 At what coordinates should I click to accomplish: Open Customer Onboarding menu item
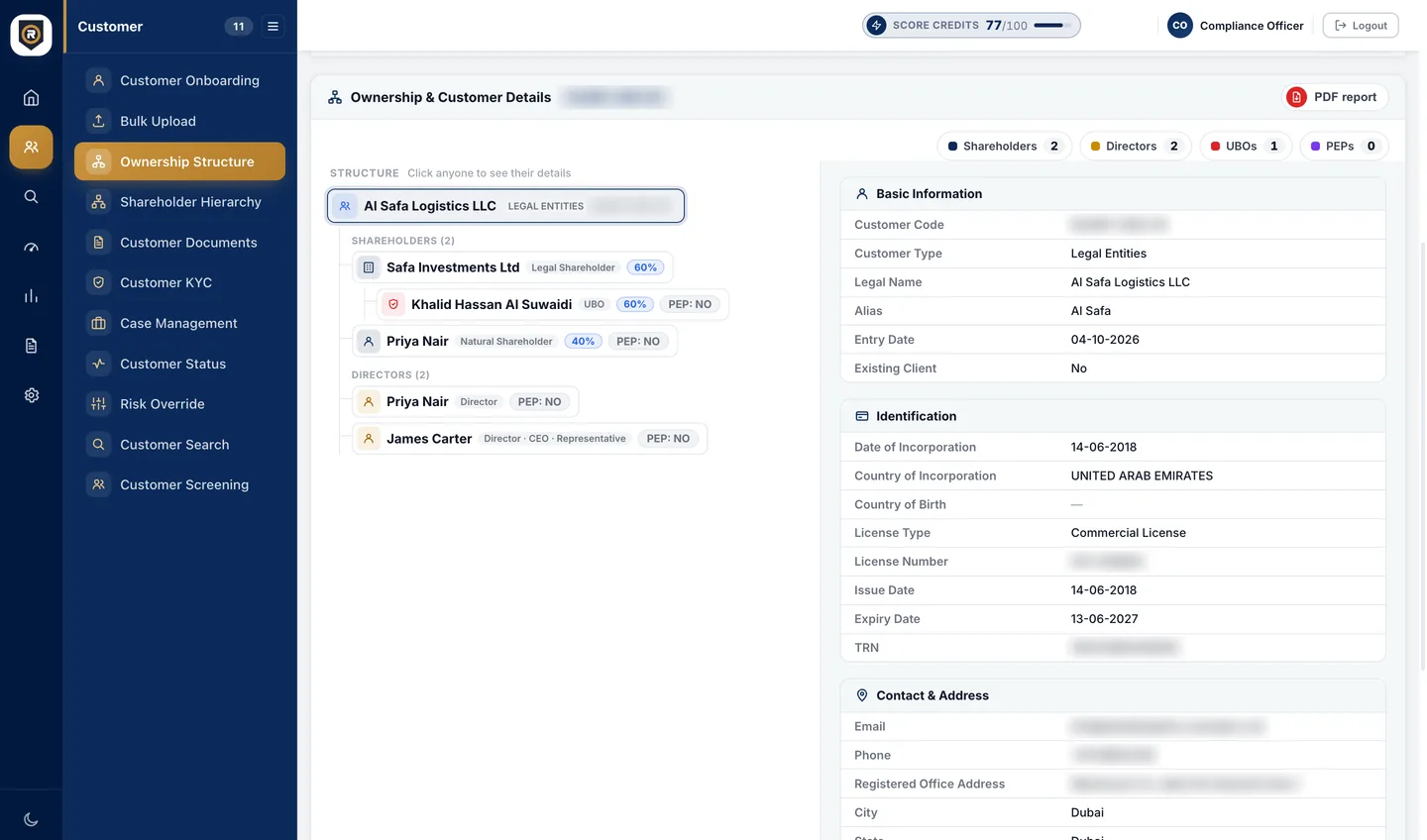[179, 80]
